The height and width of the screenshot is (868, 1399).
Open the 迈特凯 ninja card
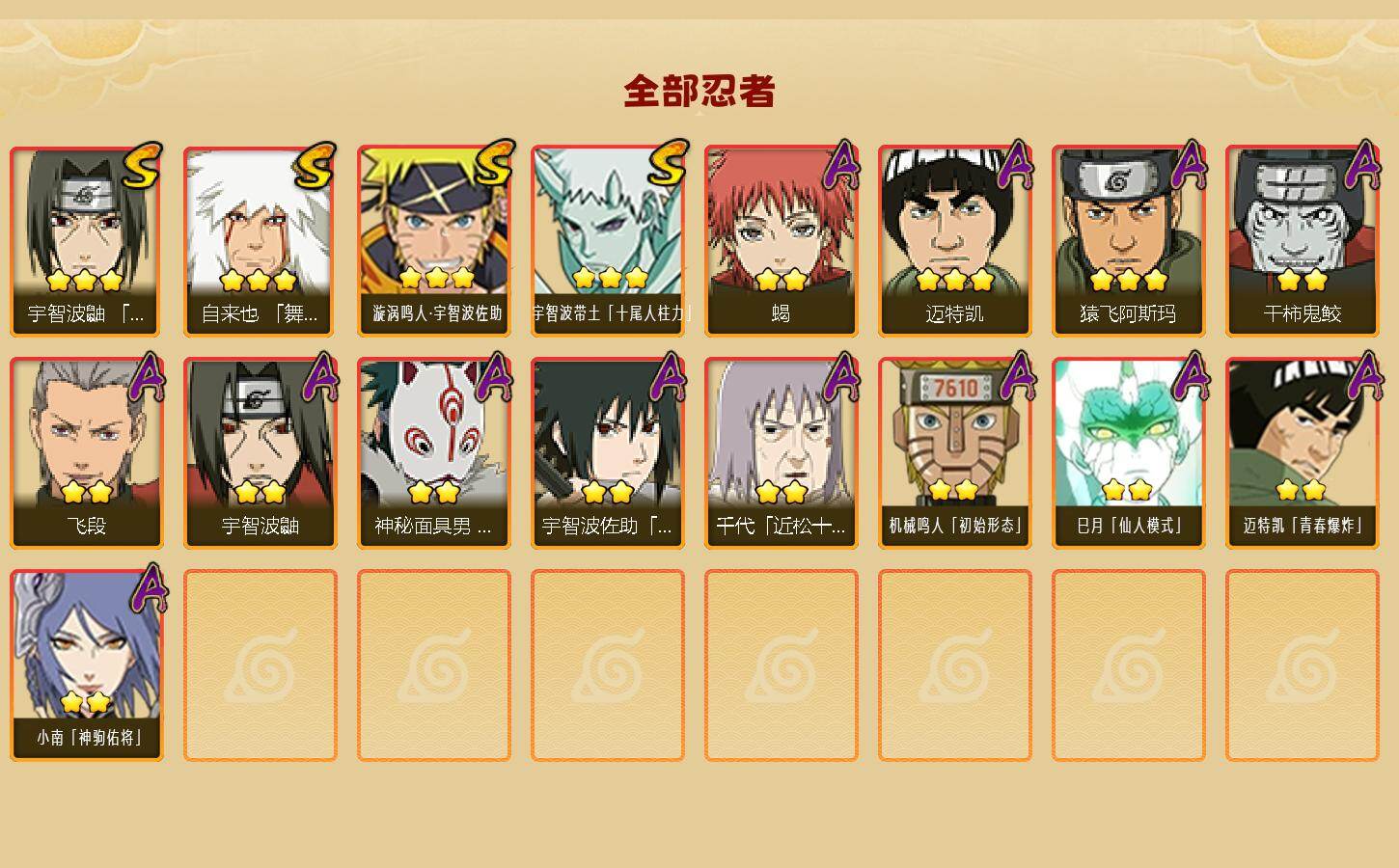pyautogui.click(x=955, y=241)
